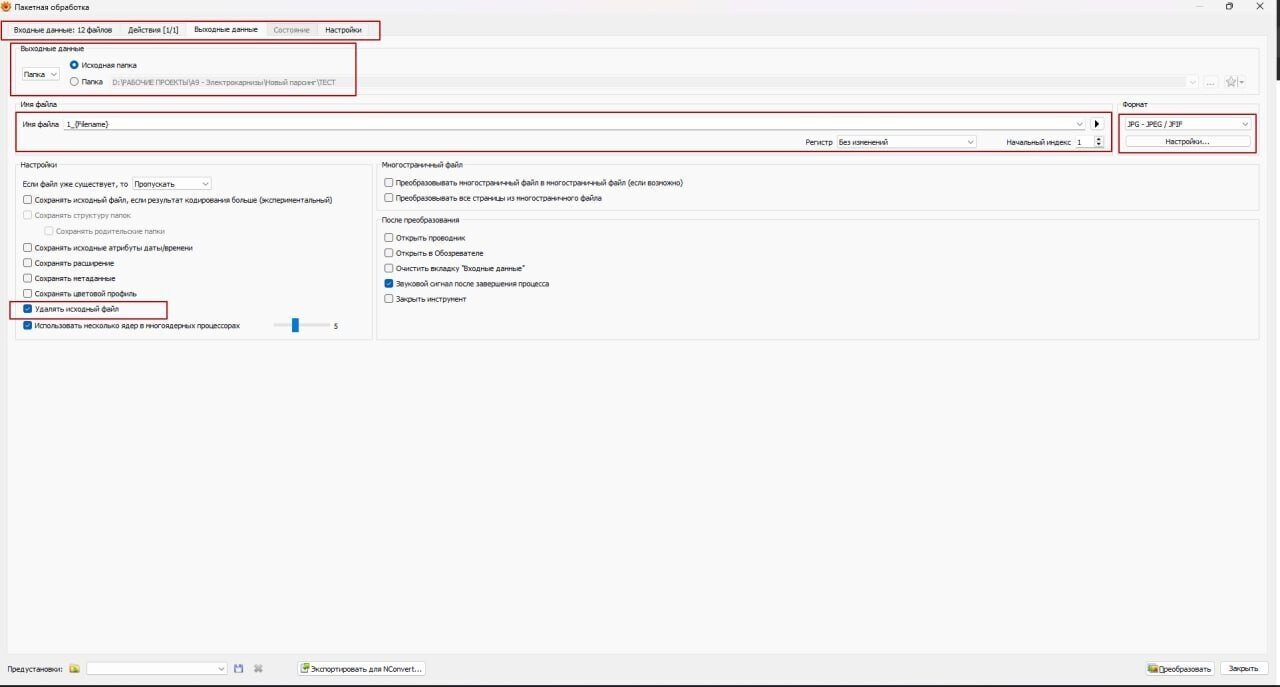Image resolution: width=1280 pixels, height=687 pixels.
Task: Open format Настройки... button
Action: pyautogui.click(x=1188, y=142)
